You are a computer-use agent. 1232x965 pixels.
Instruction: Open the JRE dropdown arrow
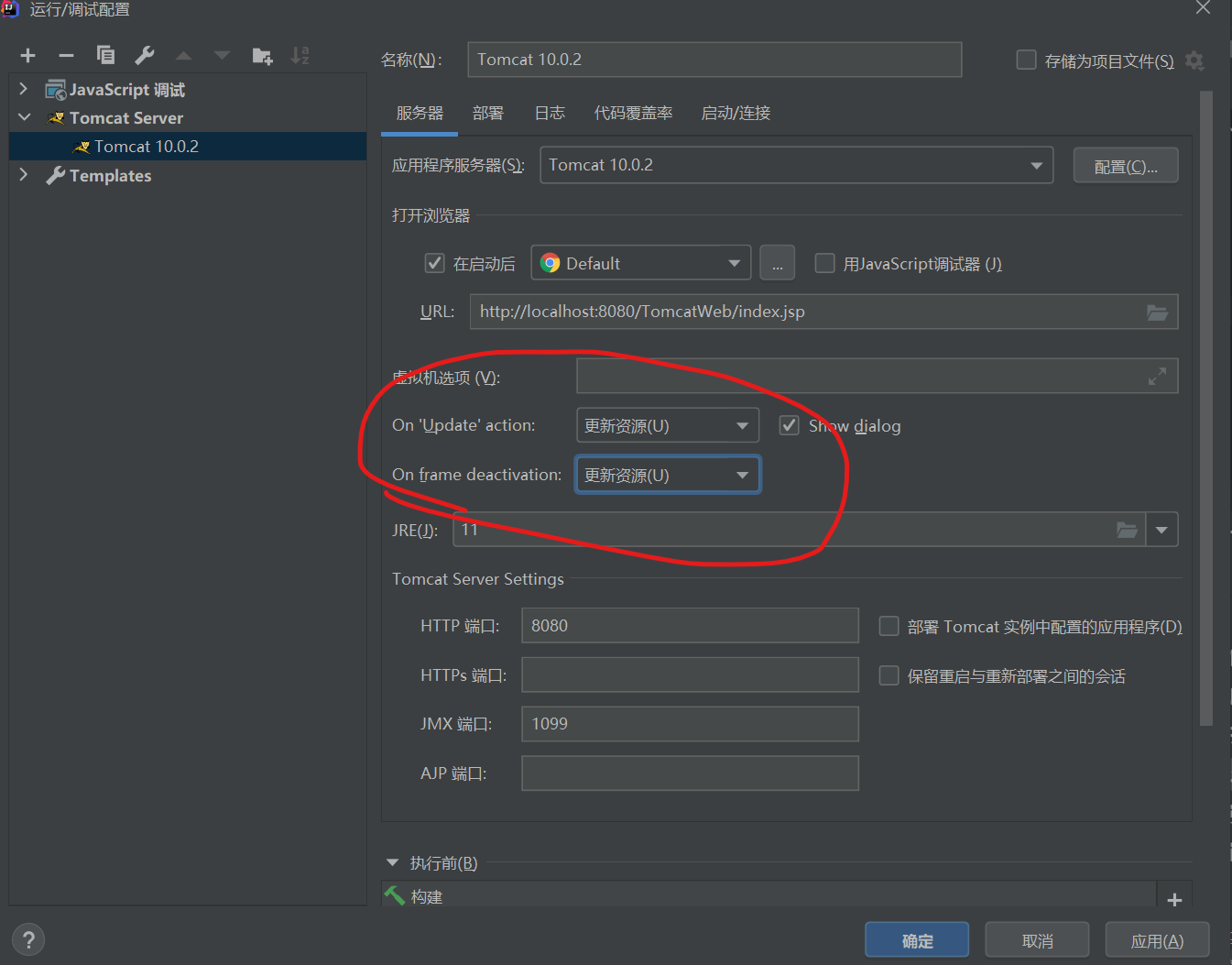pyautogui.click(x=1161, y=530)
